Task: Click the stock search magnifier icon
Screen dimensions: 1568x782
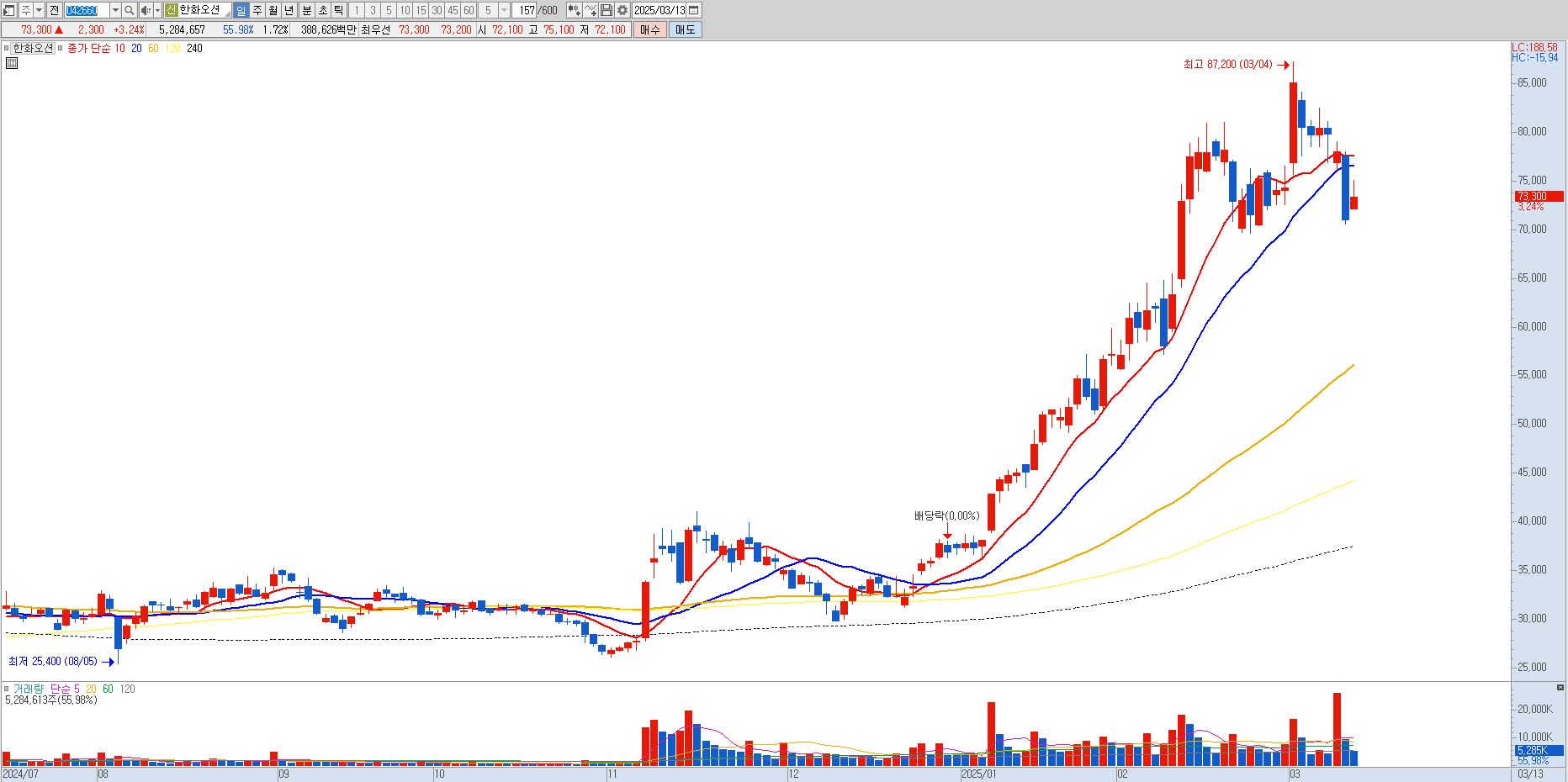Action: [129, 10]
